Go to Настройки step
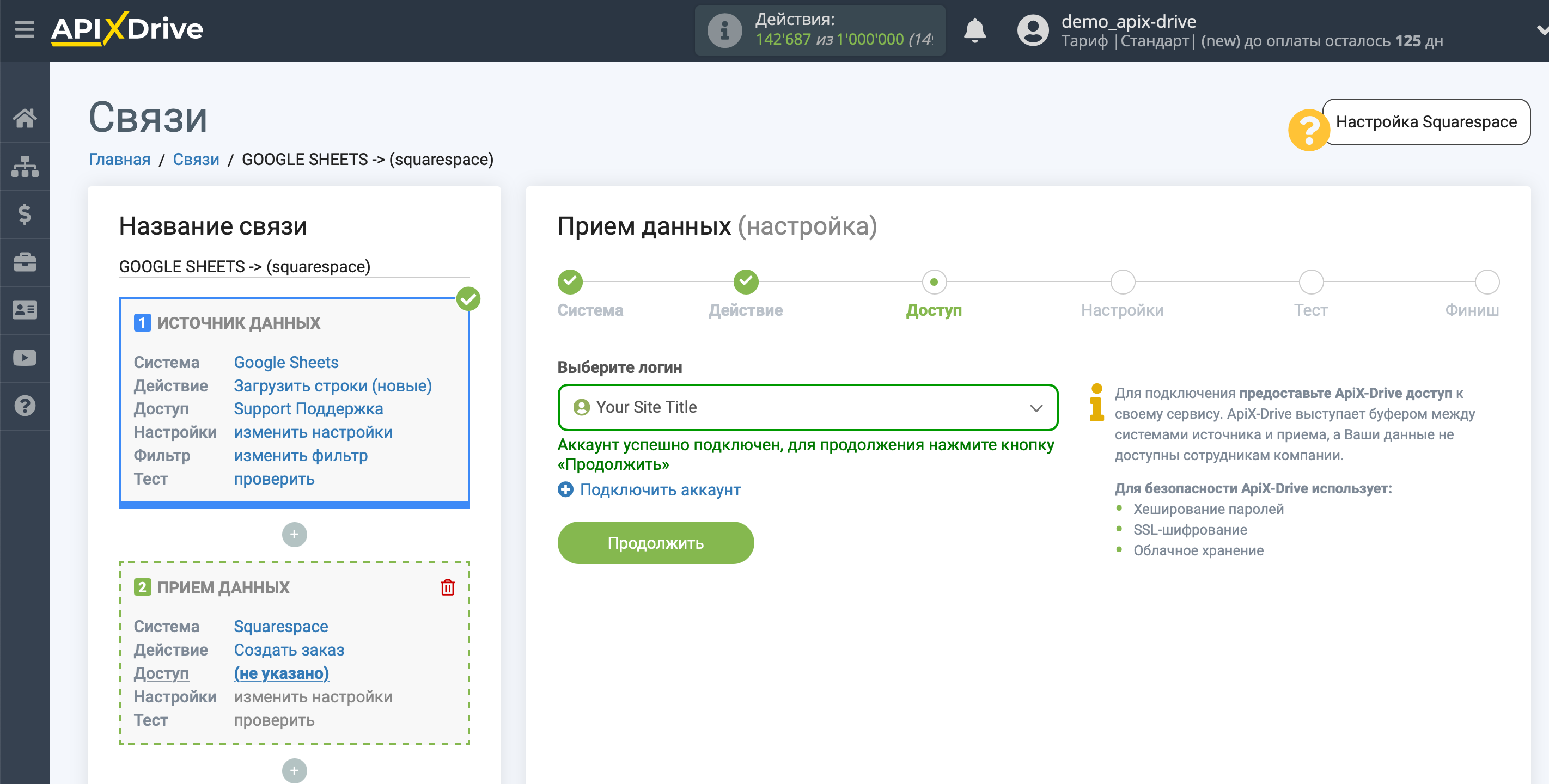The image size is (1549, 784). [x=1122, y=282]
